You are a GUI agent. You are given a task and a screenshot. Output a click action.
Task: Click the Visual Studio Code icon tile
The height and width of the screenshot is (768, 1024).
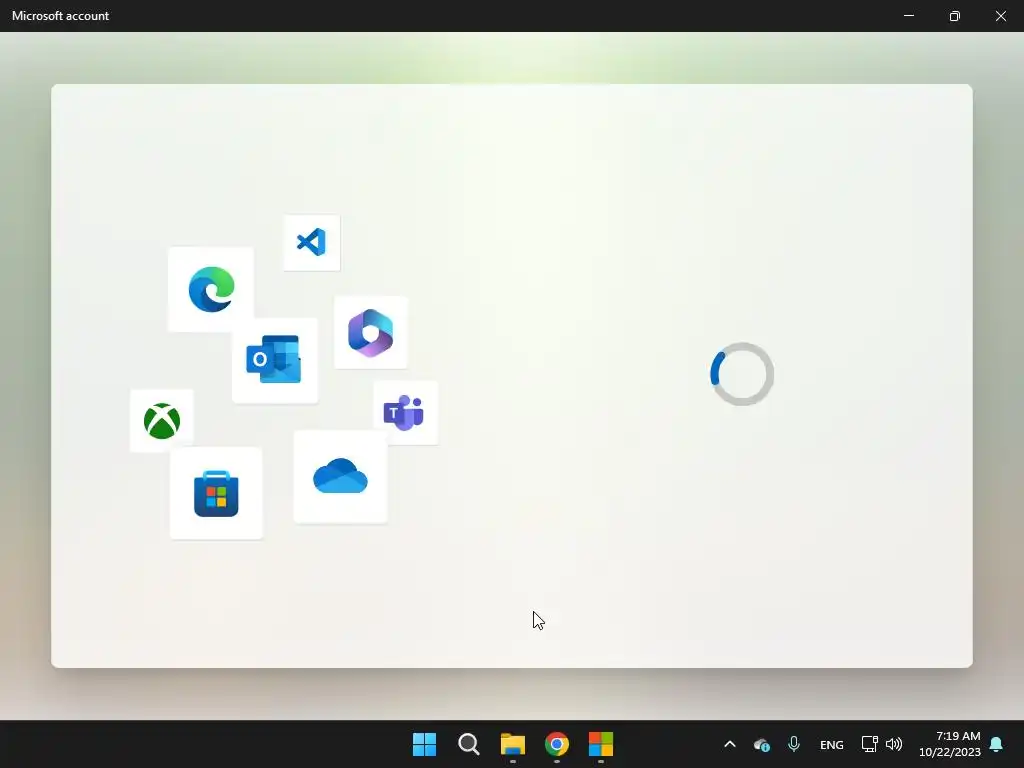click(312, 242)
